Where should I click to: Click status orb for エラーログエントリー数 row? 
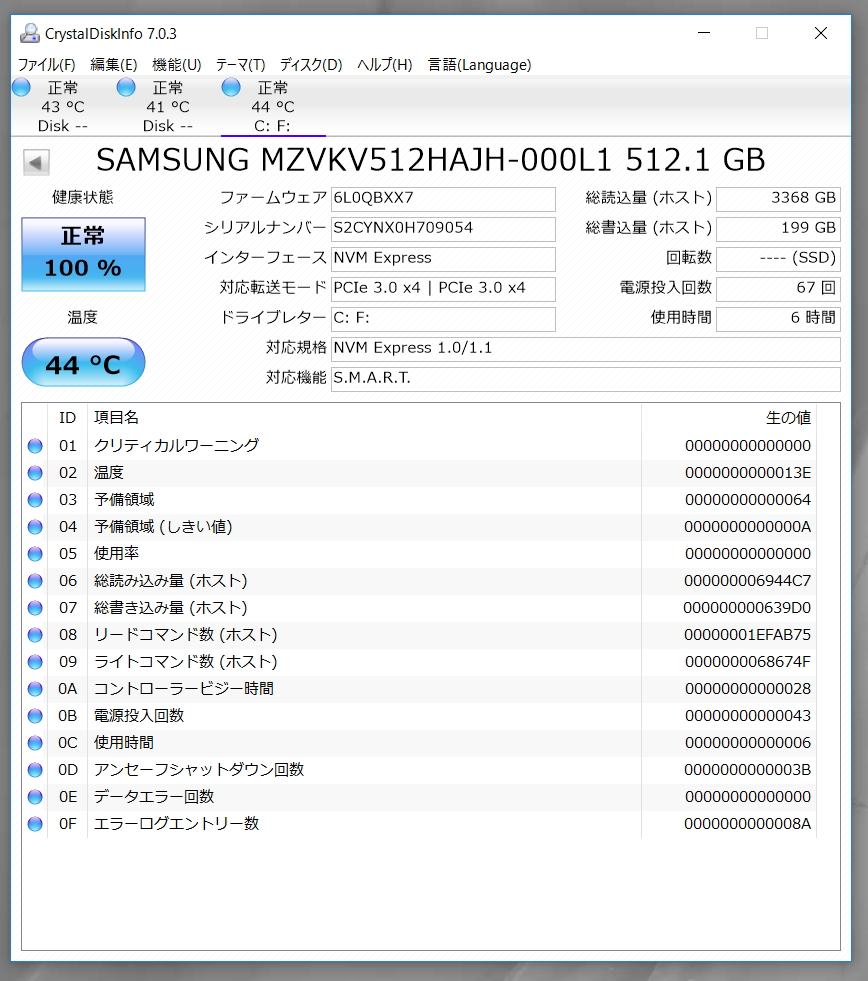coord(35,824)
